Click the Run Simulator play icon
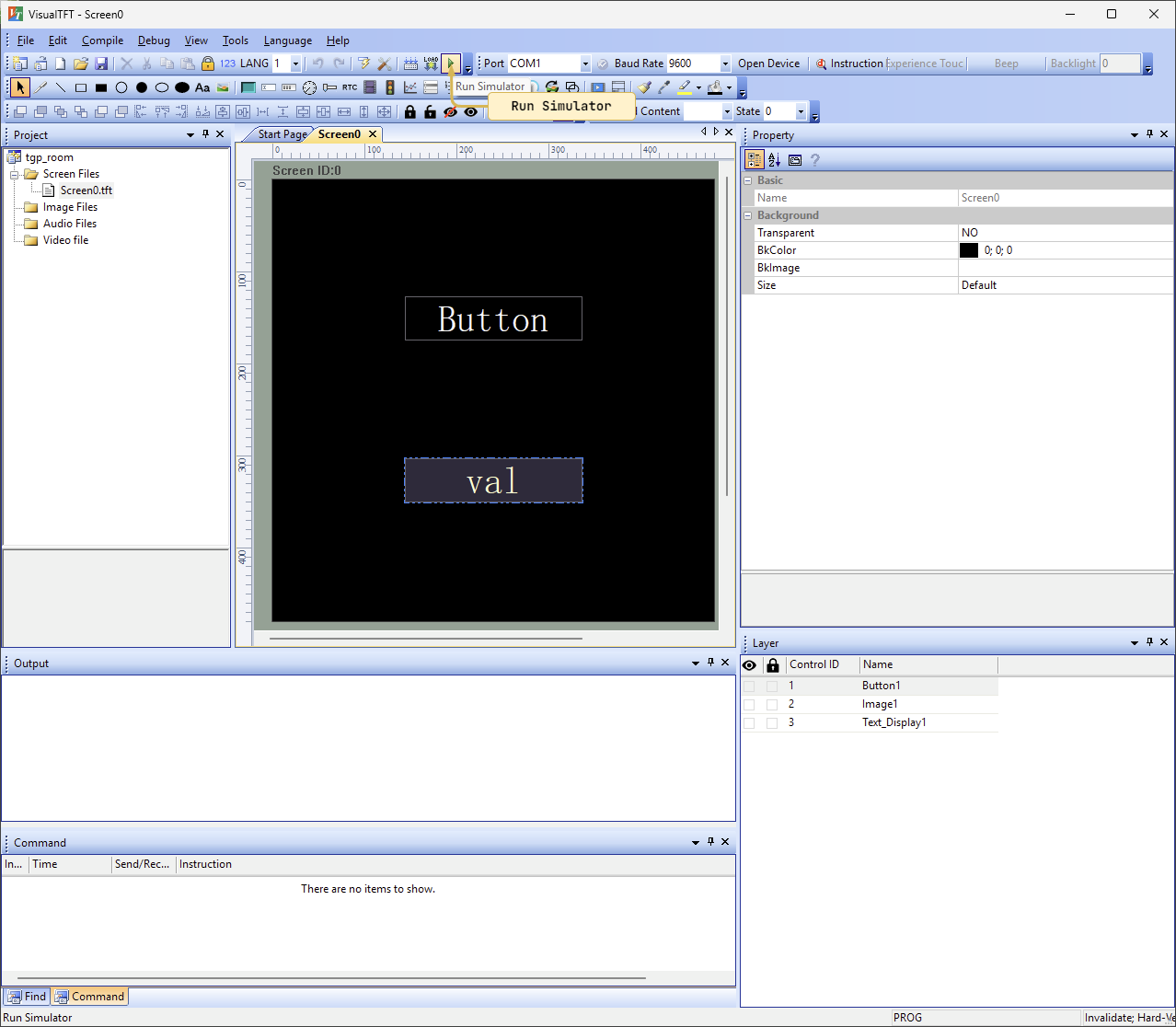The image size is (1176, 1027). 451,63
